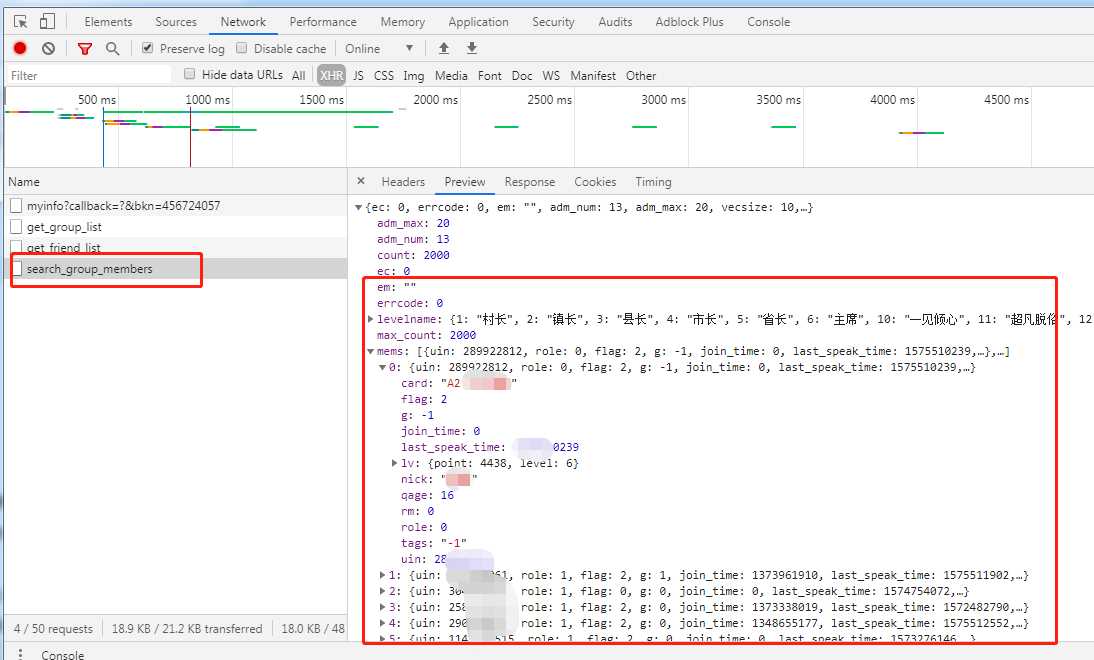
Task: Show the Headers tab of the request
Action: point(403,181)
